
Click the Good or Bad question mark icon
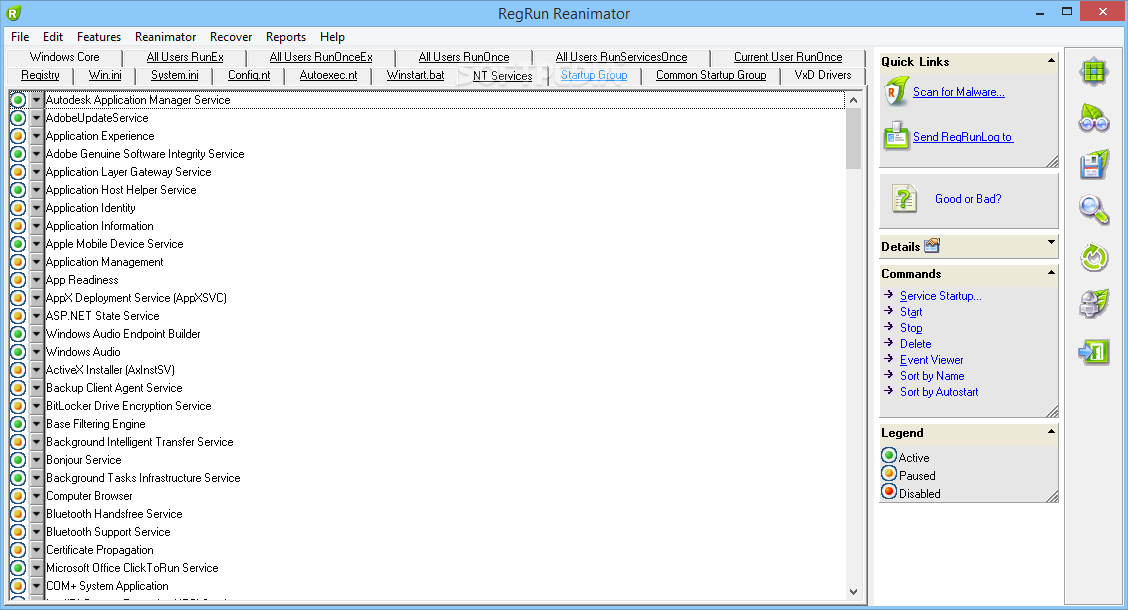tap(904, 199)
